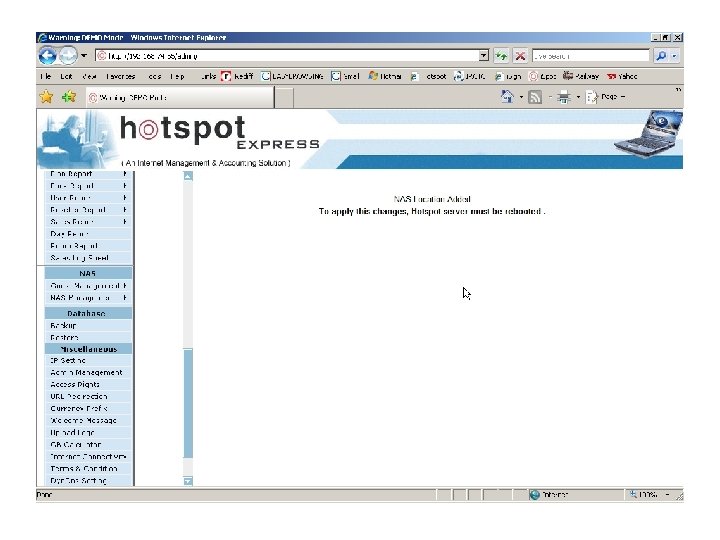Open the Tools menu
This screenshot has width=720, height=540.
click(x=154, y=76)
